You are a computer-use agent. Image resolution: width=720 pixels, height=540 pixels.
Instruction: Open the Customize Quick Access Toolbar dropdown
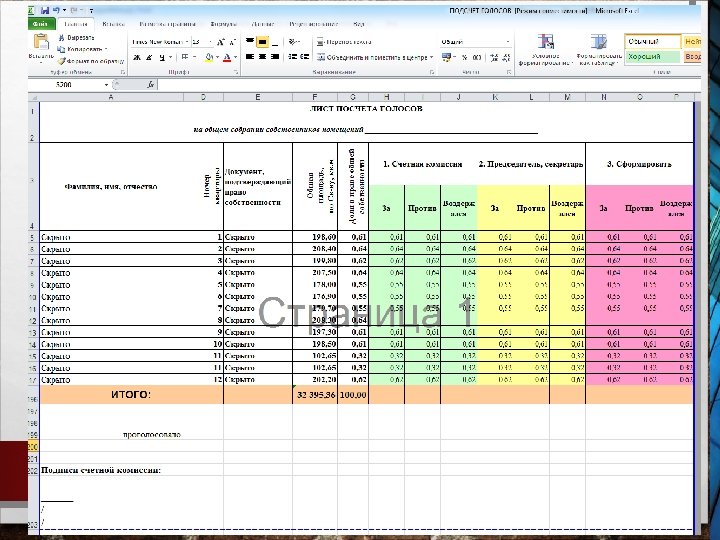point(91,10)
